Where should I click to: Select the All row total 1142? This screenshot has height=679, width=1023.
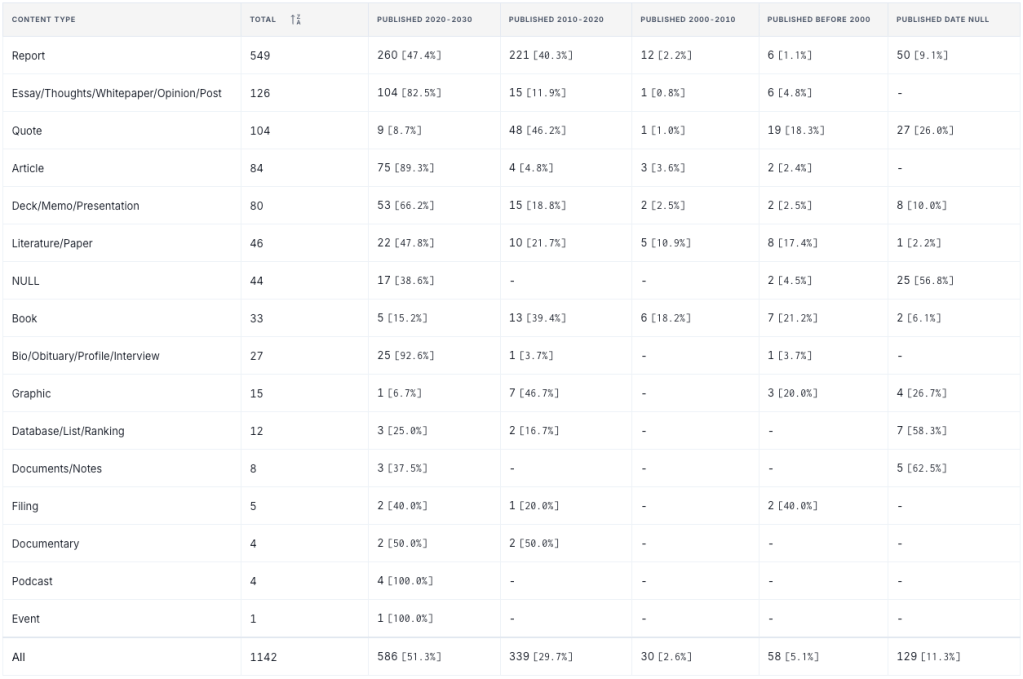click(263, 657)
